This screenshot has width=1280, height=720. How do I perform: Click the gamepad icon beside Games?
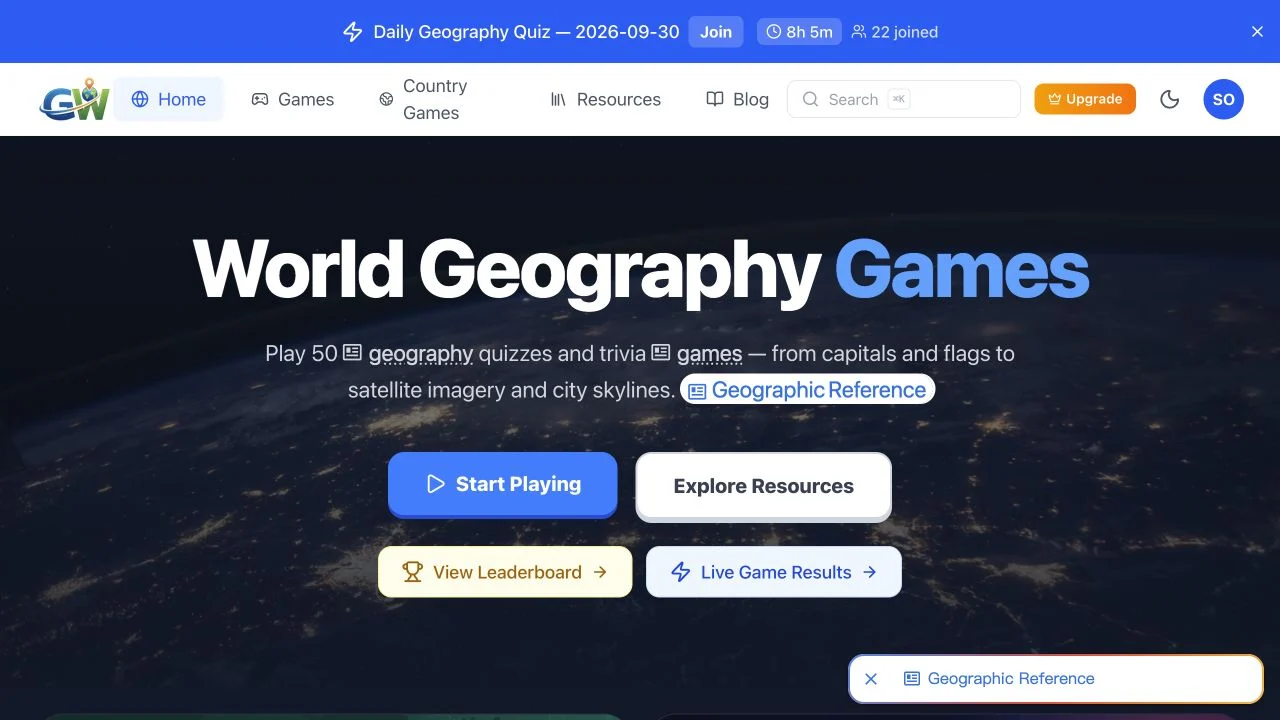pos(260,99)
